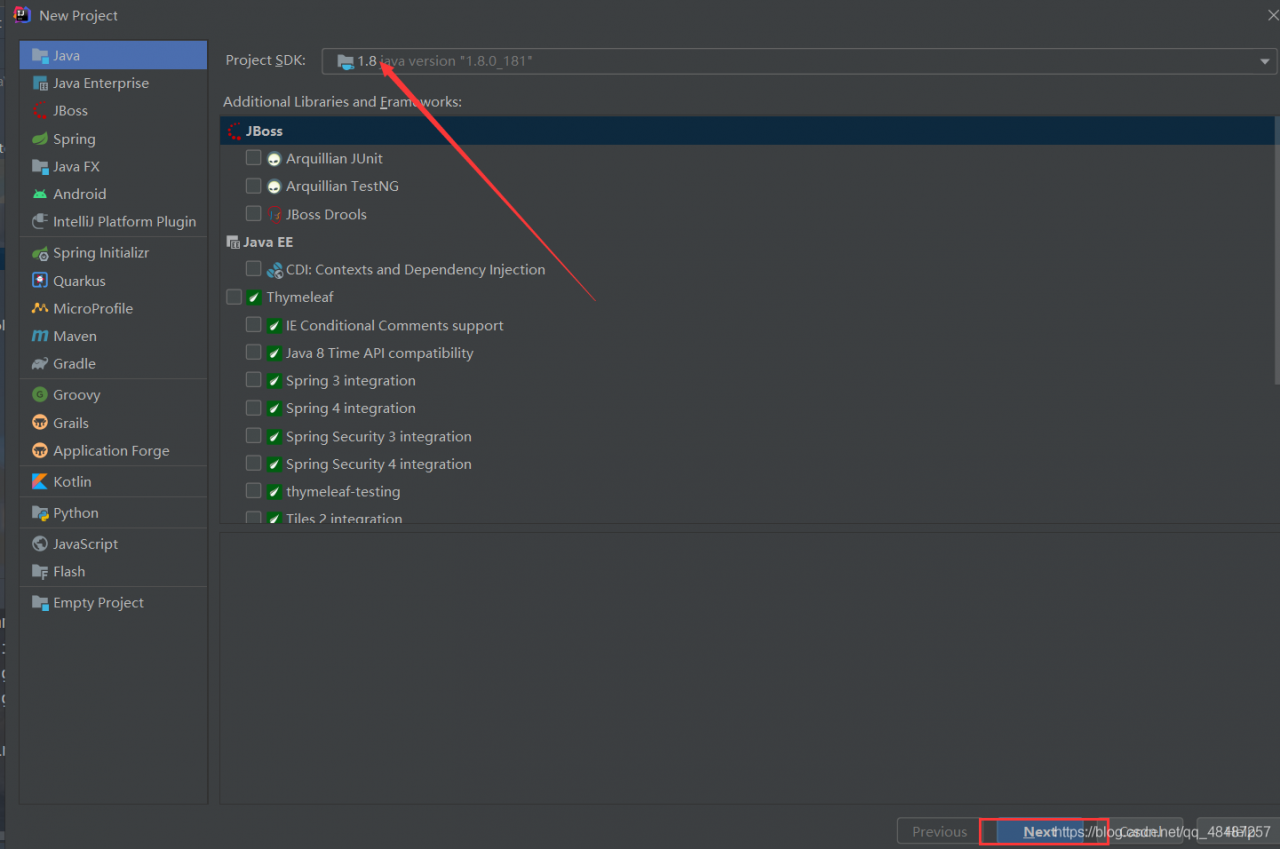The width and height of the screenshot is (1280, 849).
Task: Select the Java project type
Action: coord(113,55)
